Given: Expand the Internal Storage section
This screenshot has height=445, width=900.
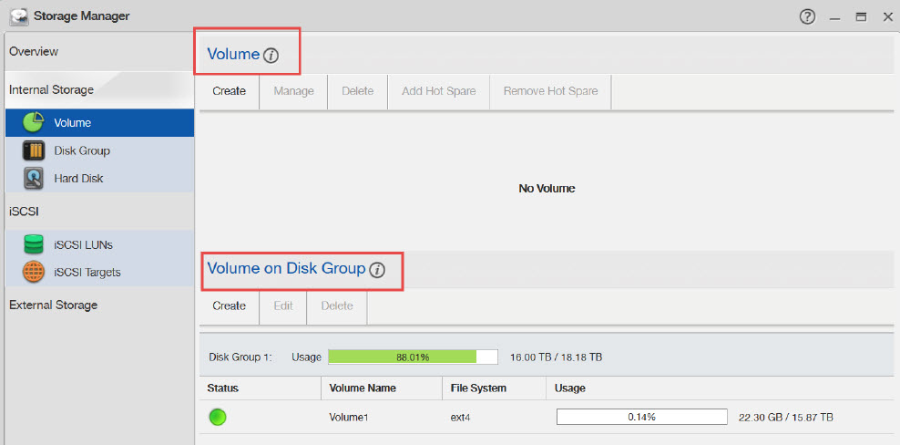Looking at the screenshot, I should (x=51, y=90).
